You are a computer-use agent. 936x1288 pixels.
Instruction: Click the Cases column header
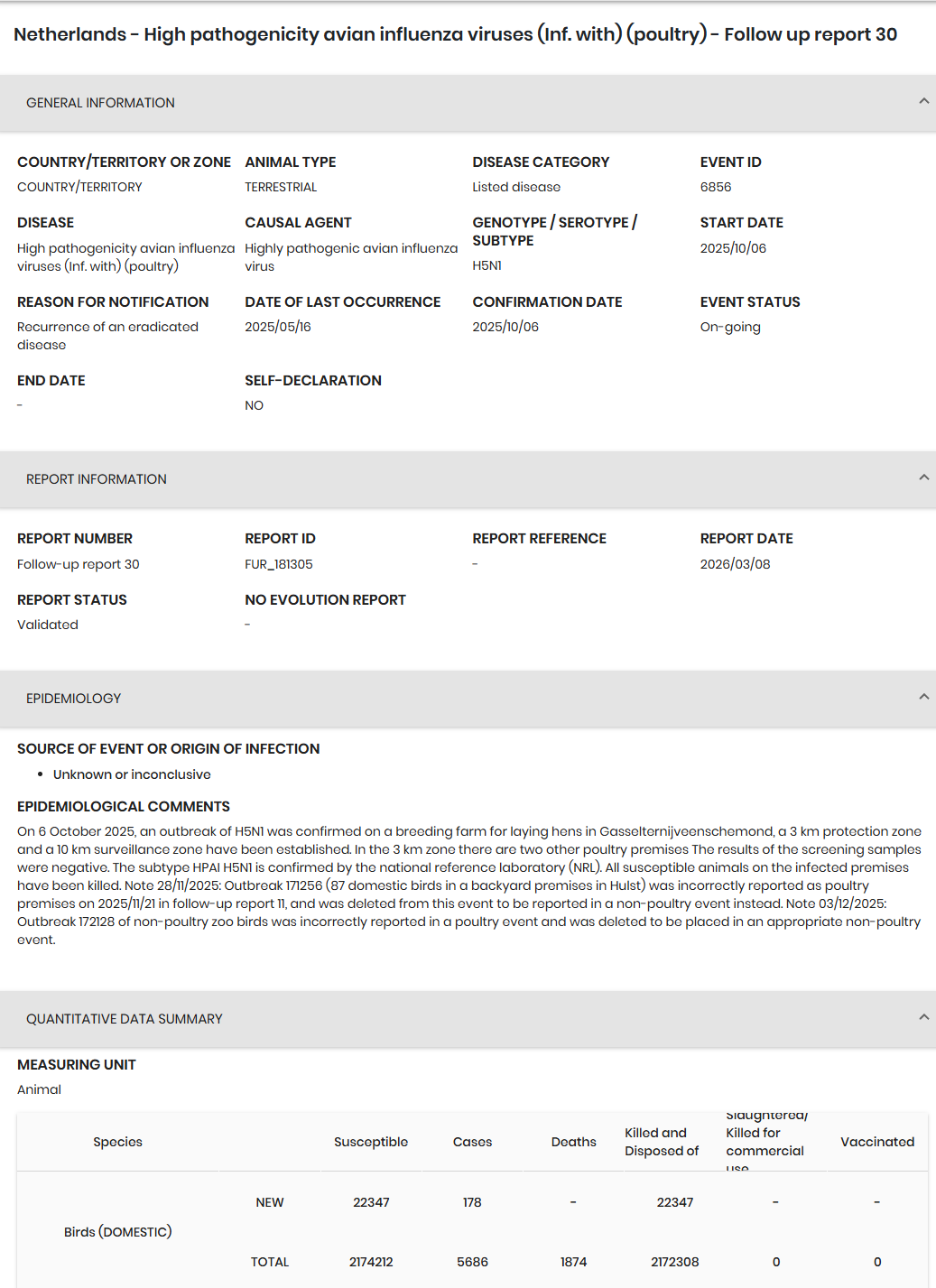(x=472, y=1142)
